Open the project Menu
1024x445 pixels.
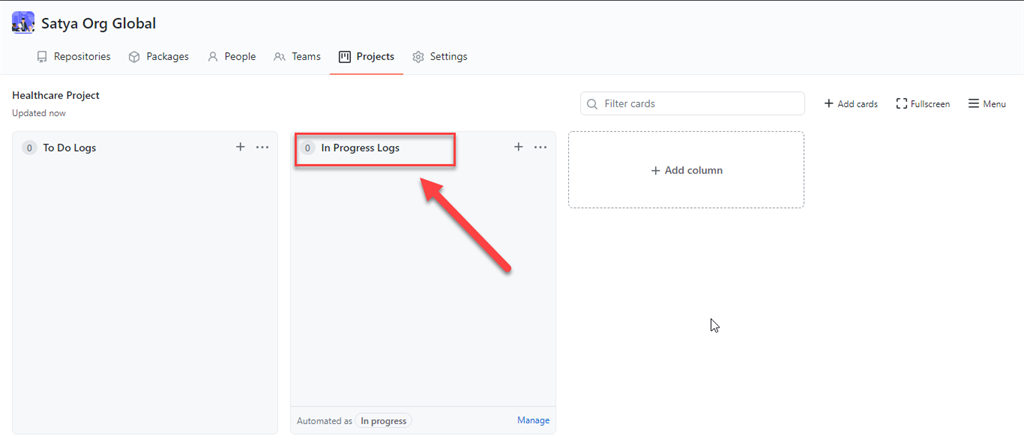coord(986,104)
